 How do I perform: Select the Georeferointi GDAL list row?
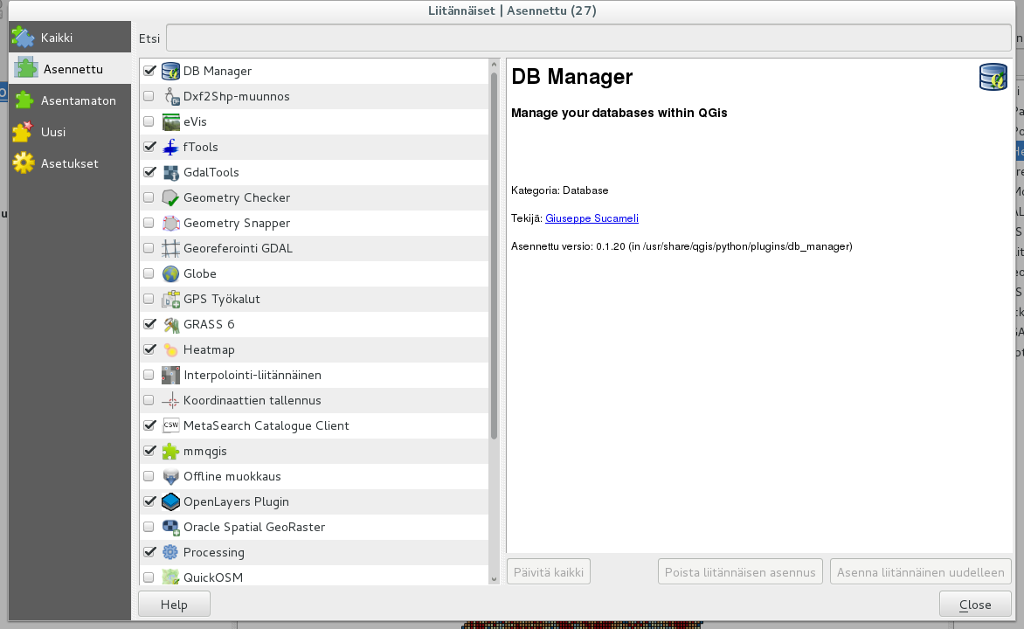(314, 248)
